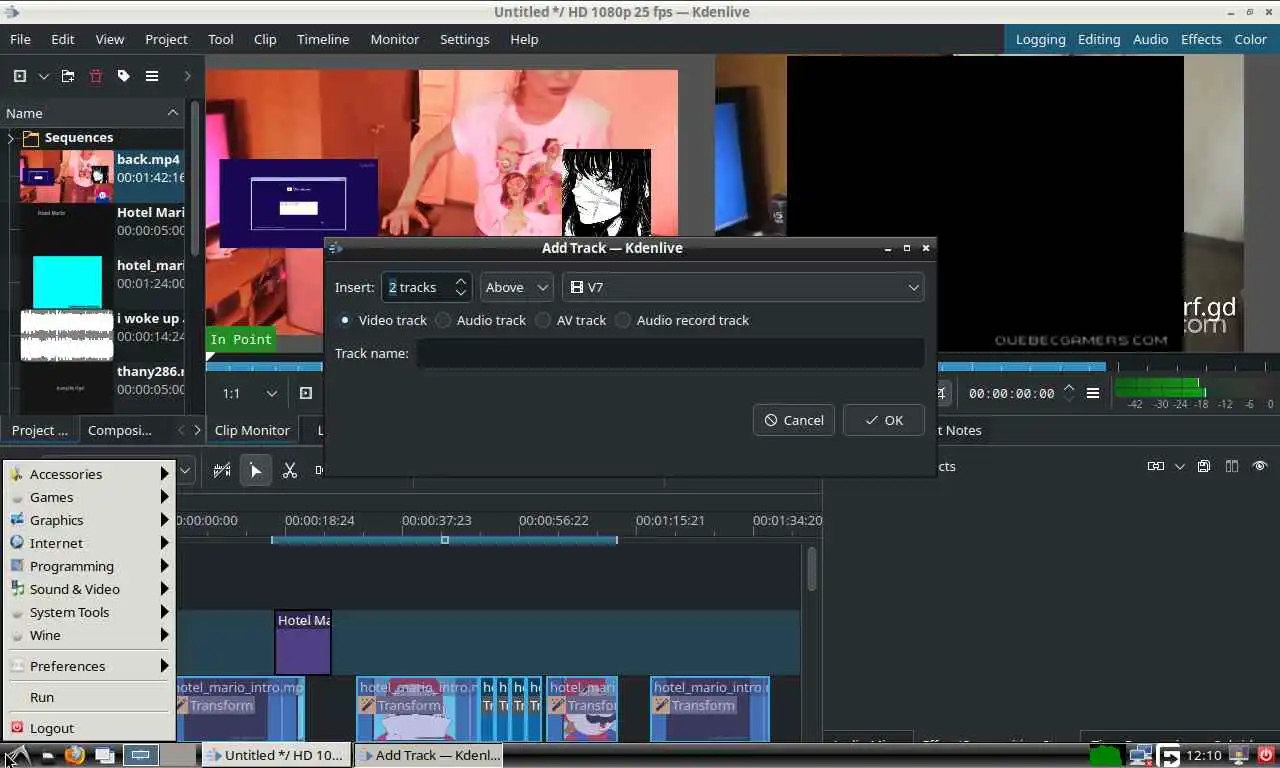Switch to the Project Bin tab
Image resolution: width=1280 pixels, height=768 pixels.
[x=40, y=430]
